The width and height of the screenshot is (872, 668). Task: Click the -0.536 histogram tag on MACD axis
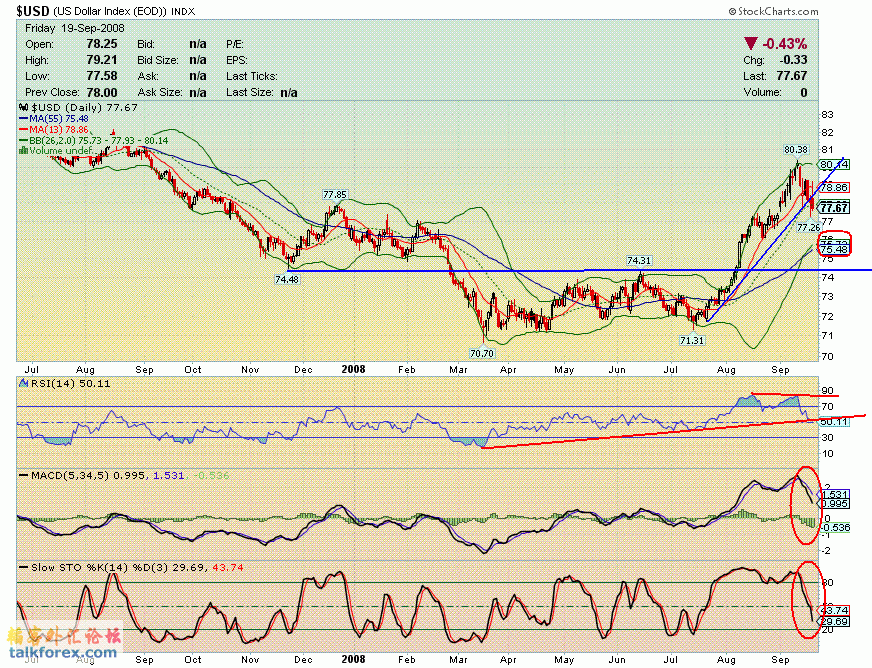pos(834,527)
